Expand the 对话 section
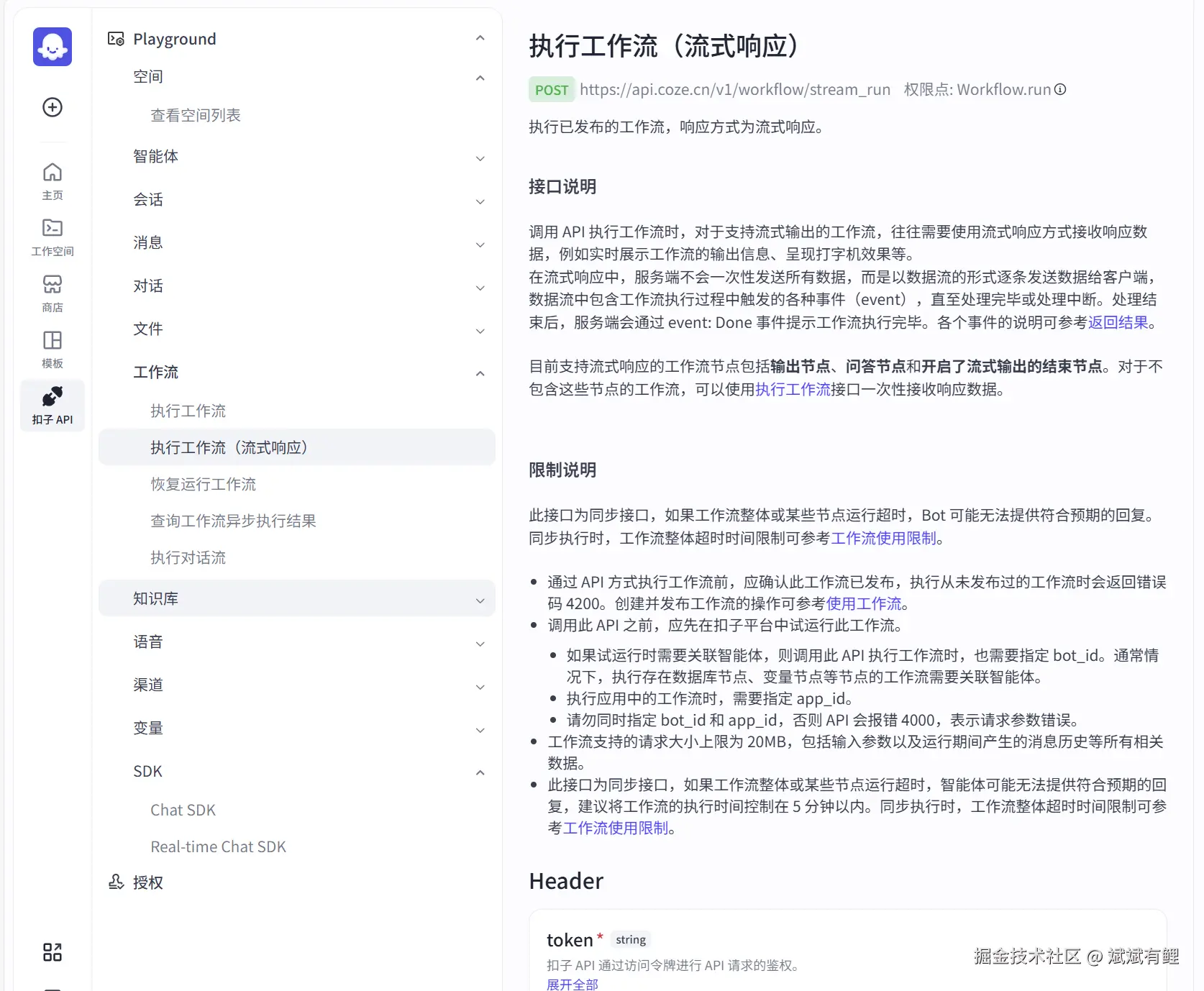Viewport: 1204px width, 991px height. 297,286
